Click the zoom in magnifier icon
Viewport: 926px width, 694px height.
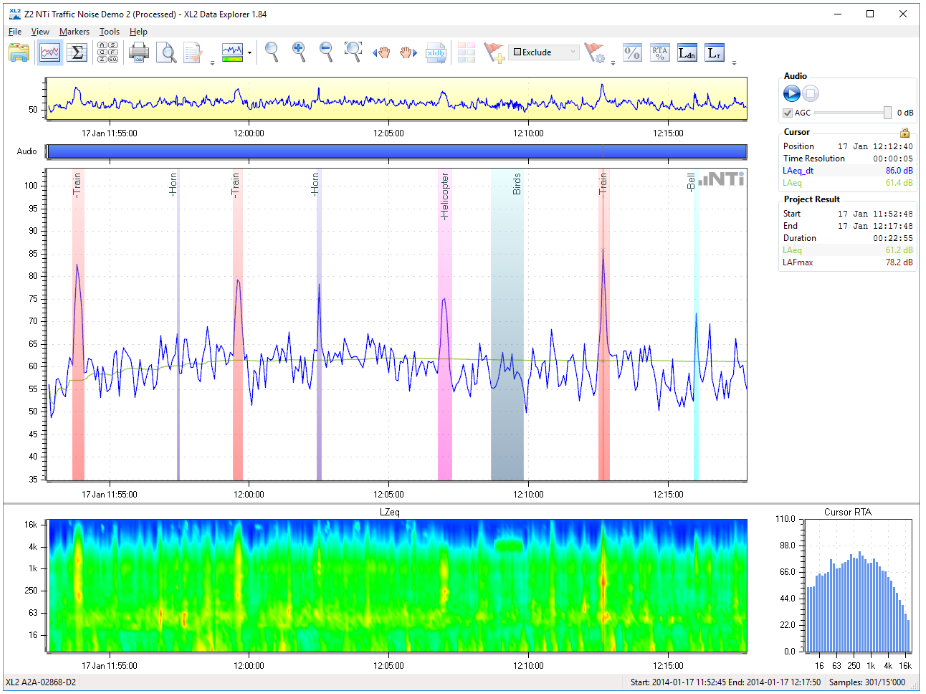click(299, 52)
